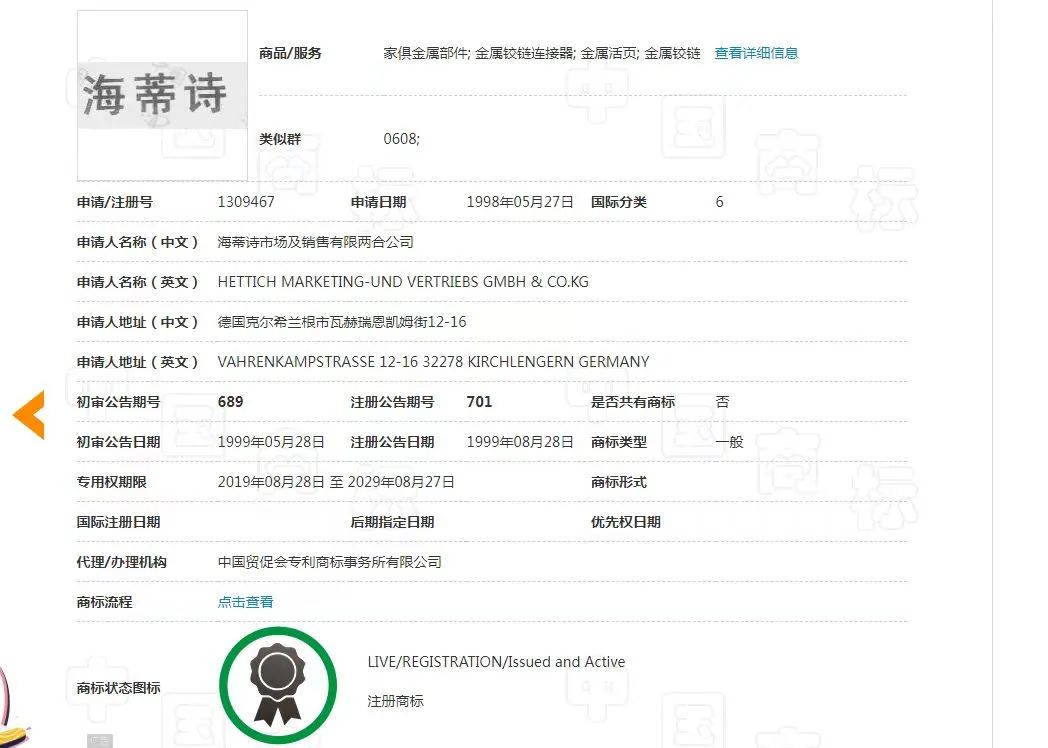Open the 查看详细信息 link for goods and services

click(x=756, y=53)
